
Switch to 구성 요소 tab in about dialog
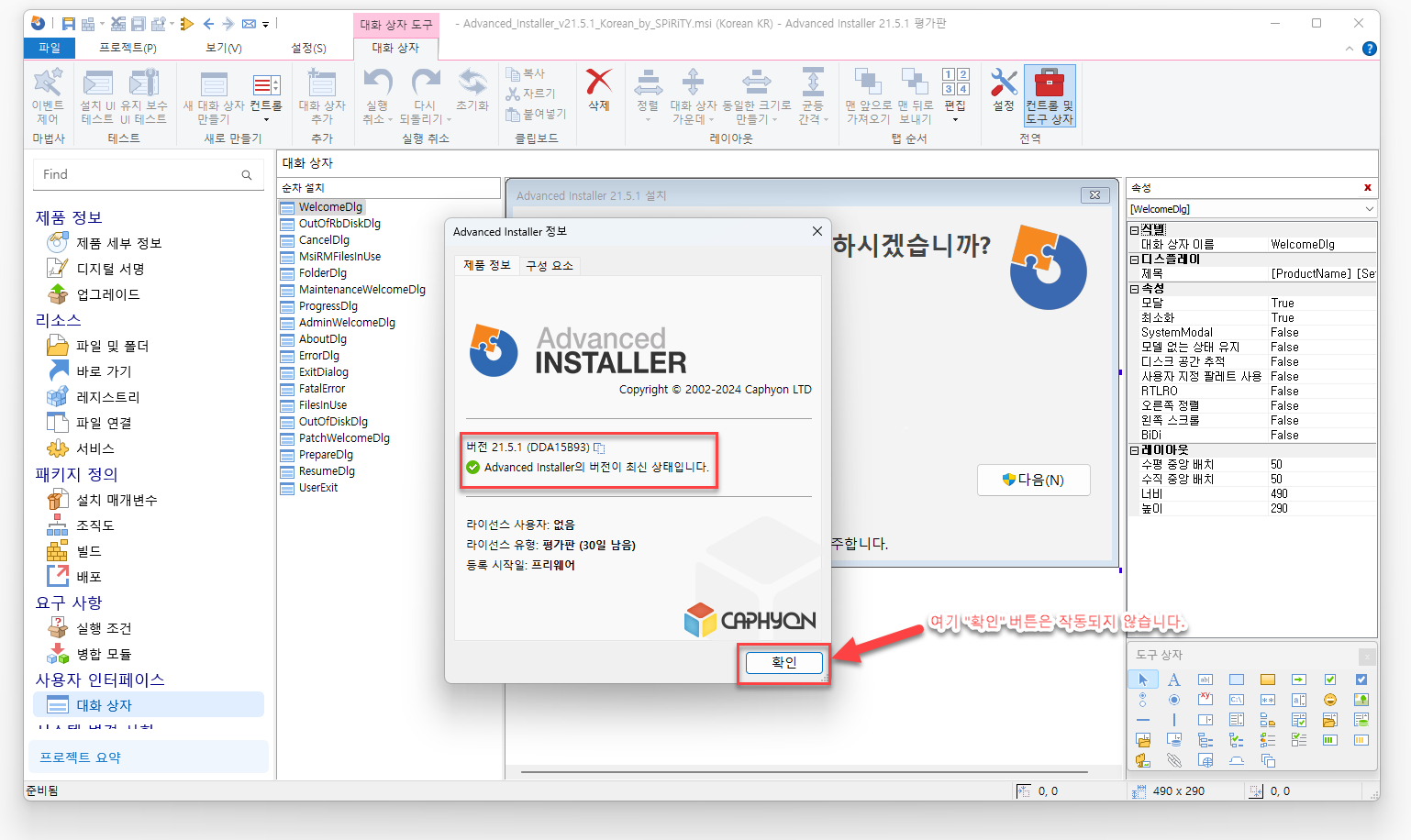click(x=550, y=265)
